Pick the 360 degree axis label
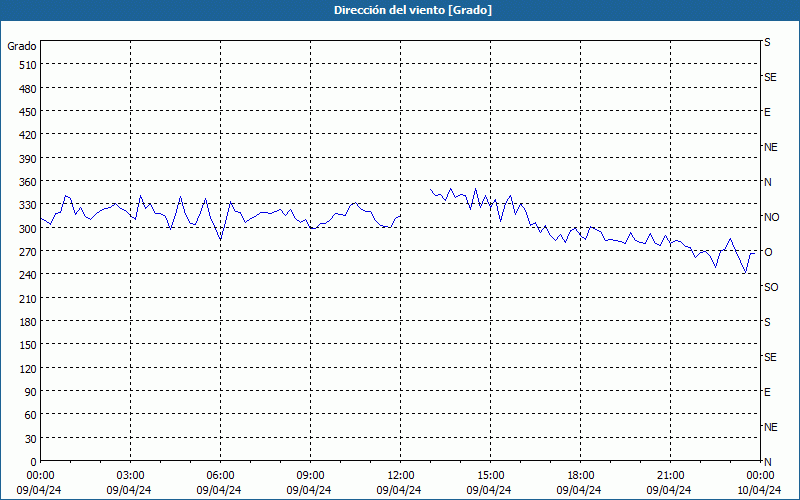Screen dimensions: 800x500 [x=28, y=182]
